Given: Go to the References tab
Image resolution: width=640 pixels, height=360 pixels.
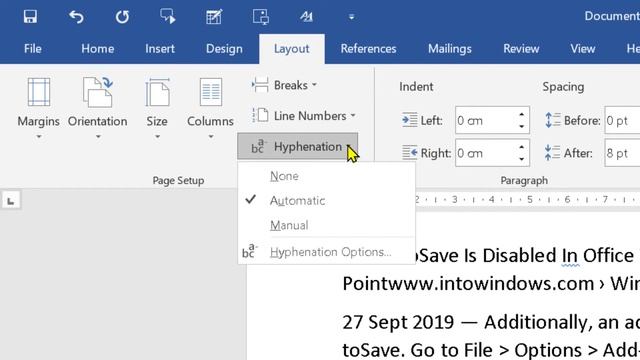Looking at the screenshot, I should click(x=368, y=49).
